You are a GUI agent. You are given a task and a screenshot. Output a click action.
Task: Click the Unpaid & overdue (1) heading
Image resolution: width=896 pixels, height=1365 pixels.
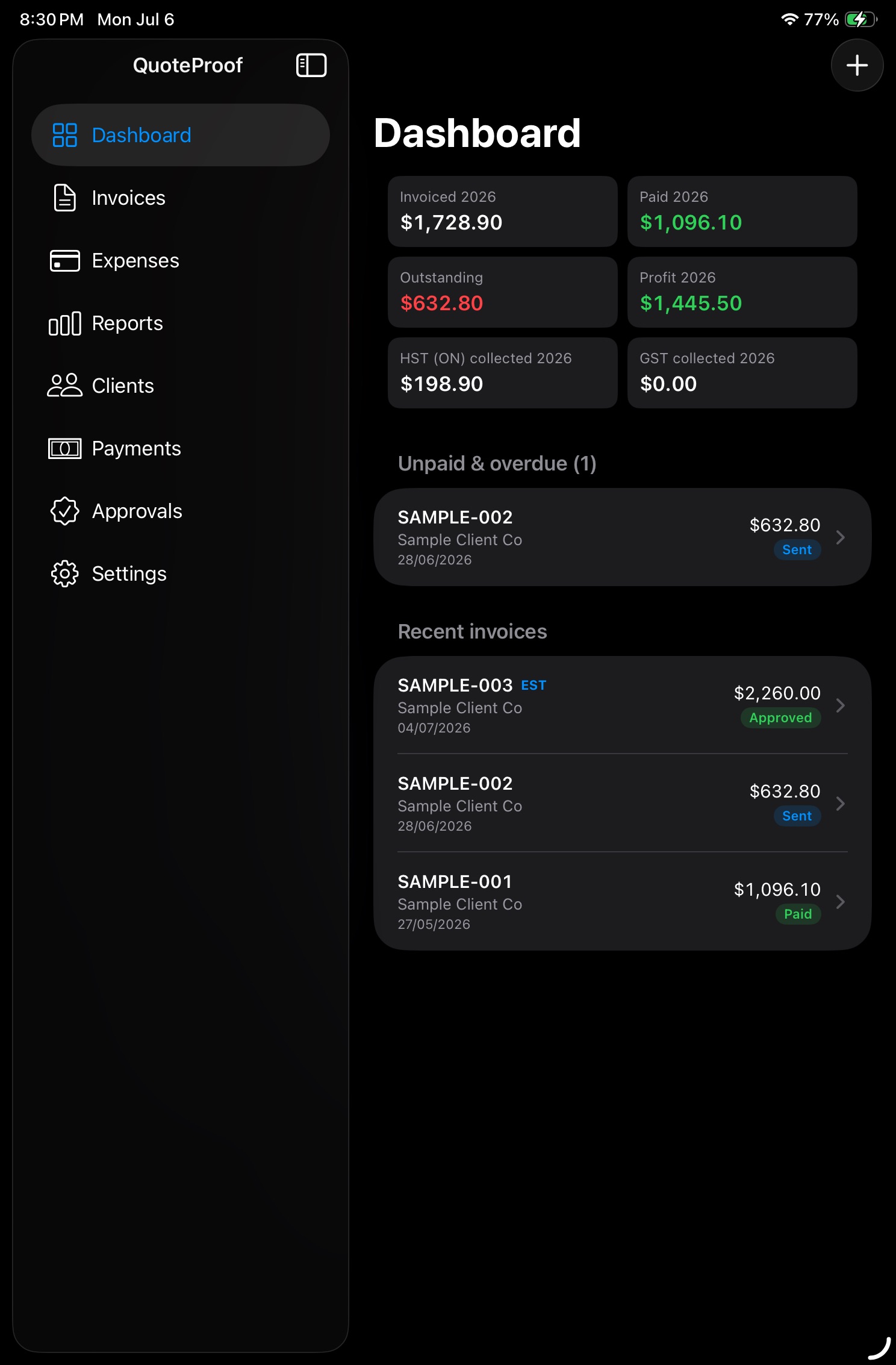[497, 464]
